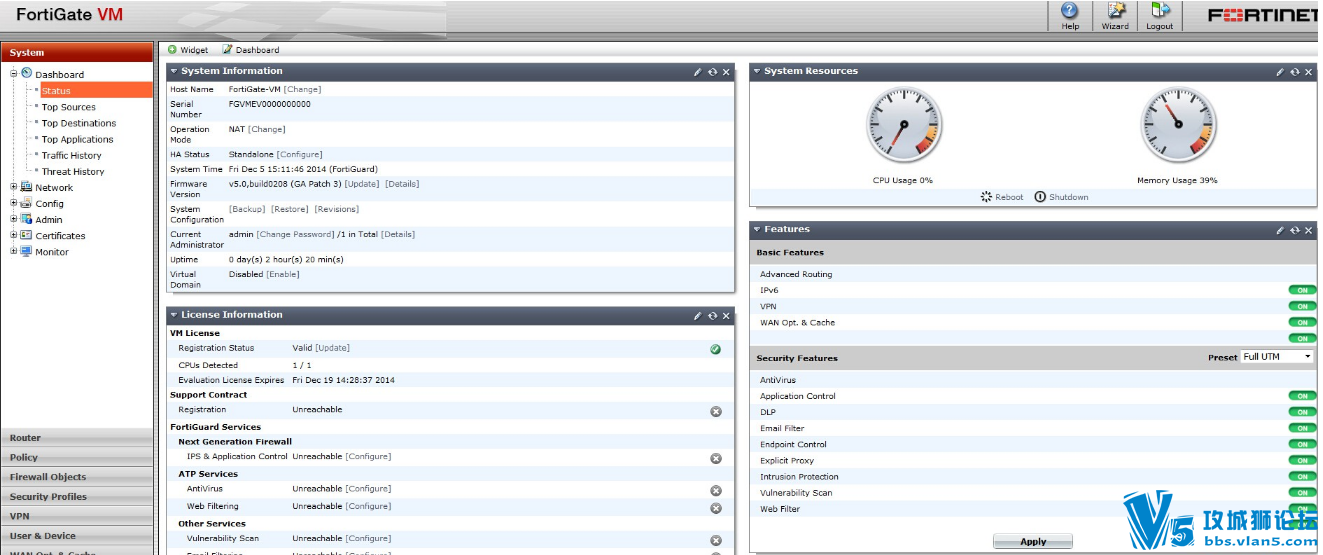Click the Apply button in Features
This screenshot has width=1323, height=555.
(1033, 541)
